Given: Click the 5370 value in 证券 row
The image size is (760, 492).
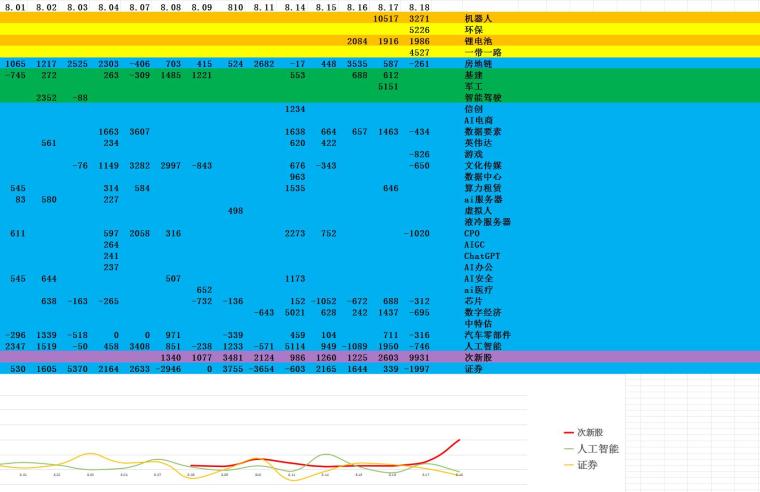Looking at the screenshot, I should pyautogui.click(x=78, y=369).
